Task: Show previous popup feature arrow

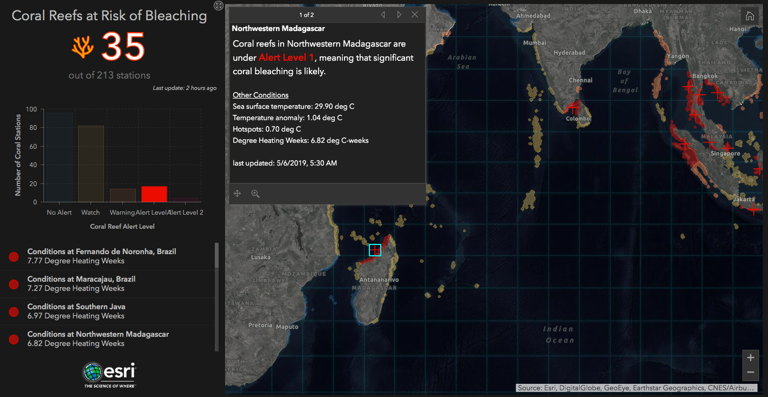Action: [x=383, y=15]
